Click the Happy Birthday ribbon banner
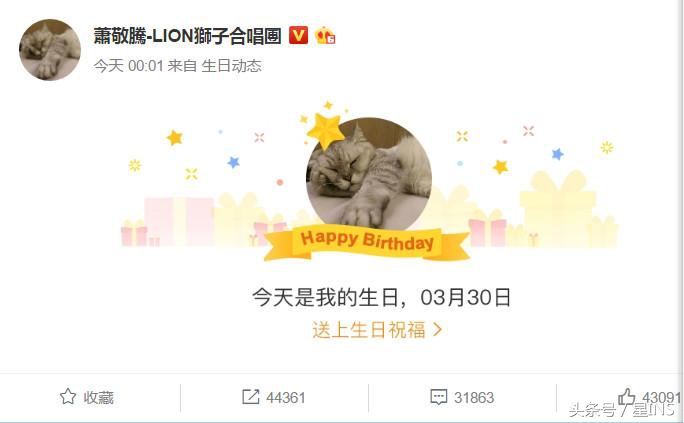The height and width of the screenshot is (423, 684). (367, 242)
